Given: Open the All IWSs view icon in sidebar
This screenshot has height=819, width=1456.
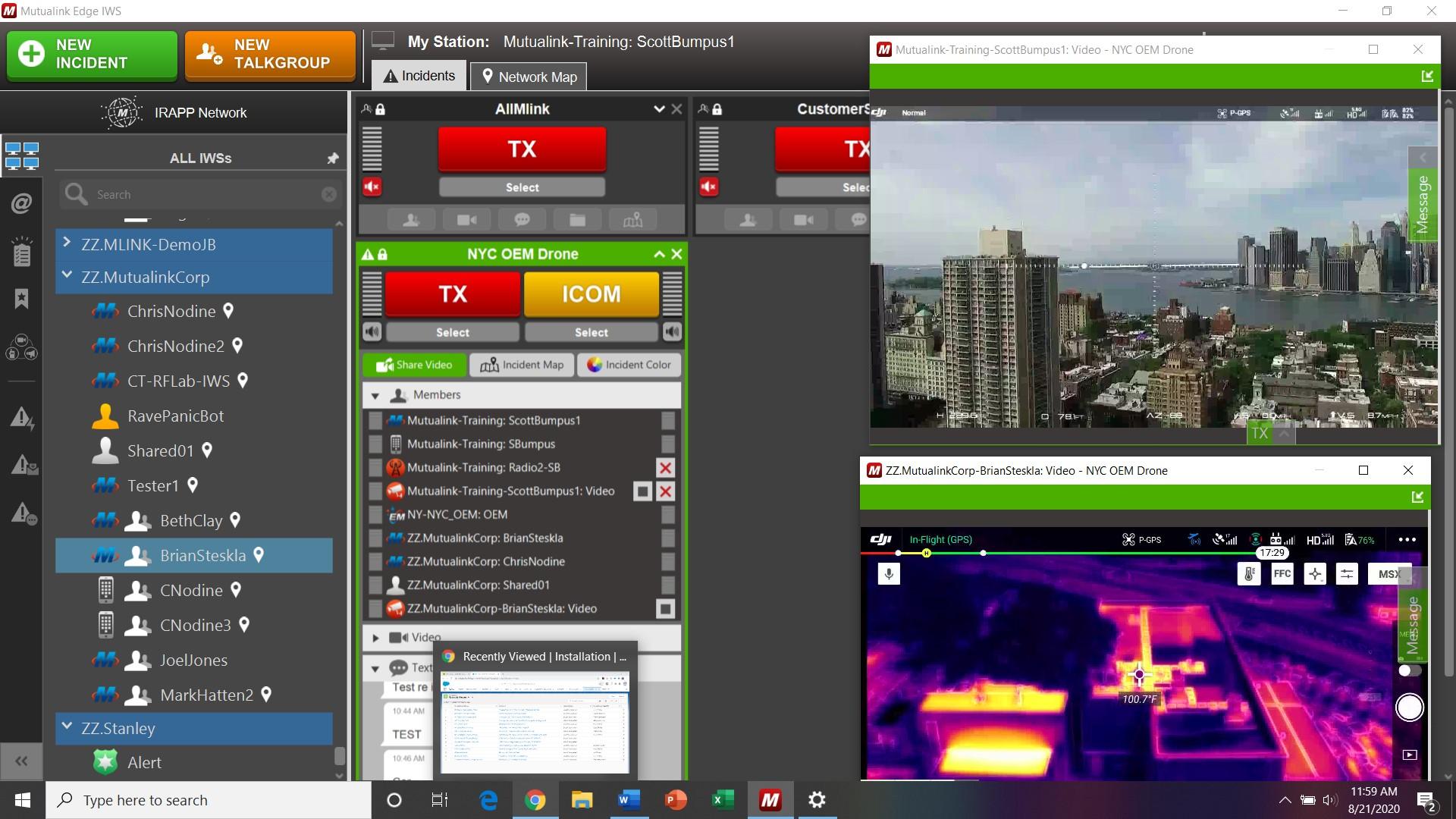Looking at the screenshot, I should [x=22, y=155].
